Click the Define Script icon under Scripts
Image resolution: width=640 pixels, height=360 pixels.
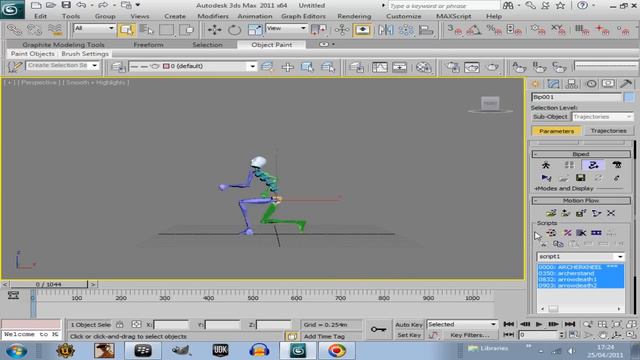(551, 233)
